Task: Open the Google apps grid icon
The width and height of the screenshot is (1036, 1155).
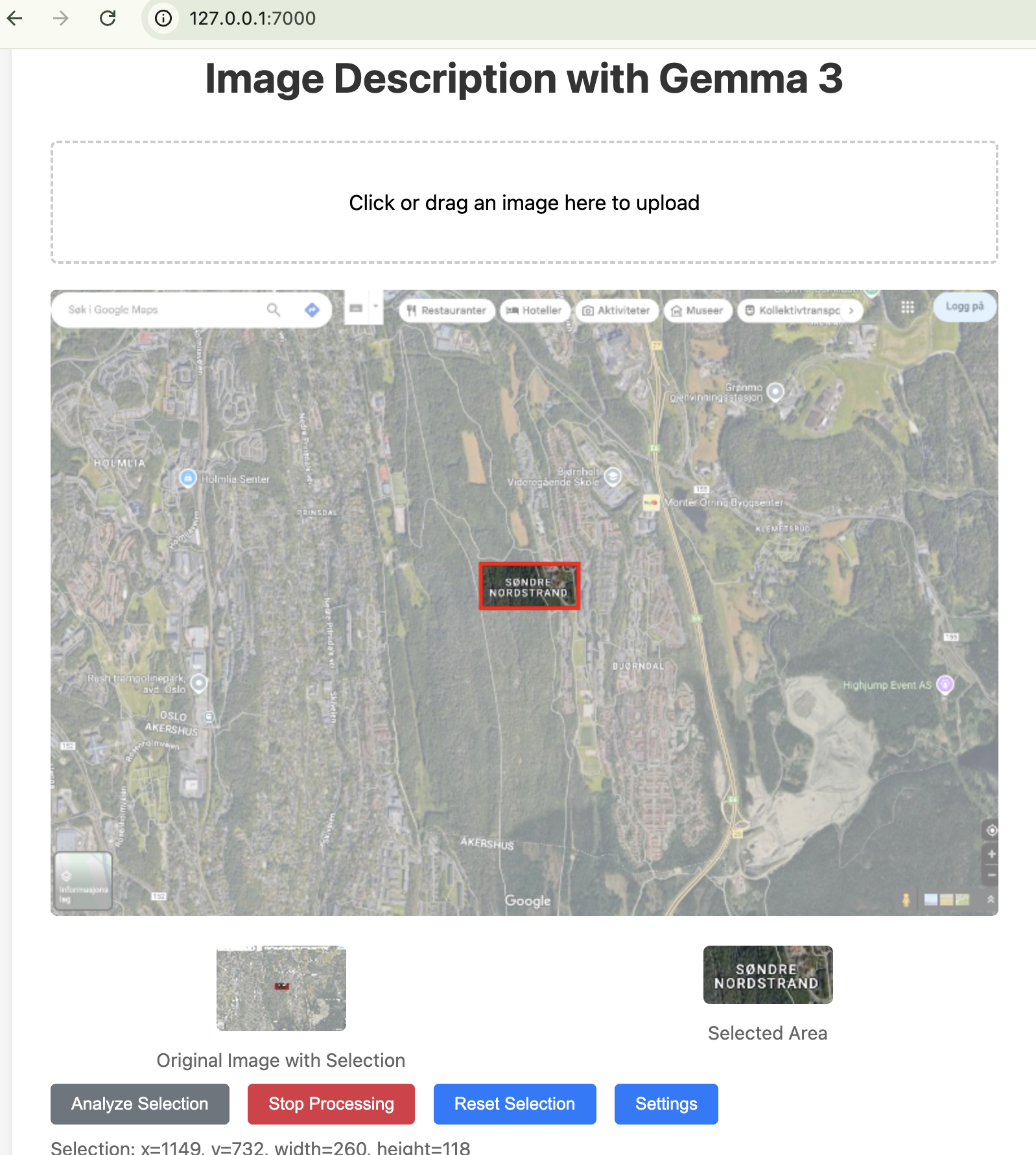Action: click(908, 307)
